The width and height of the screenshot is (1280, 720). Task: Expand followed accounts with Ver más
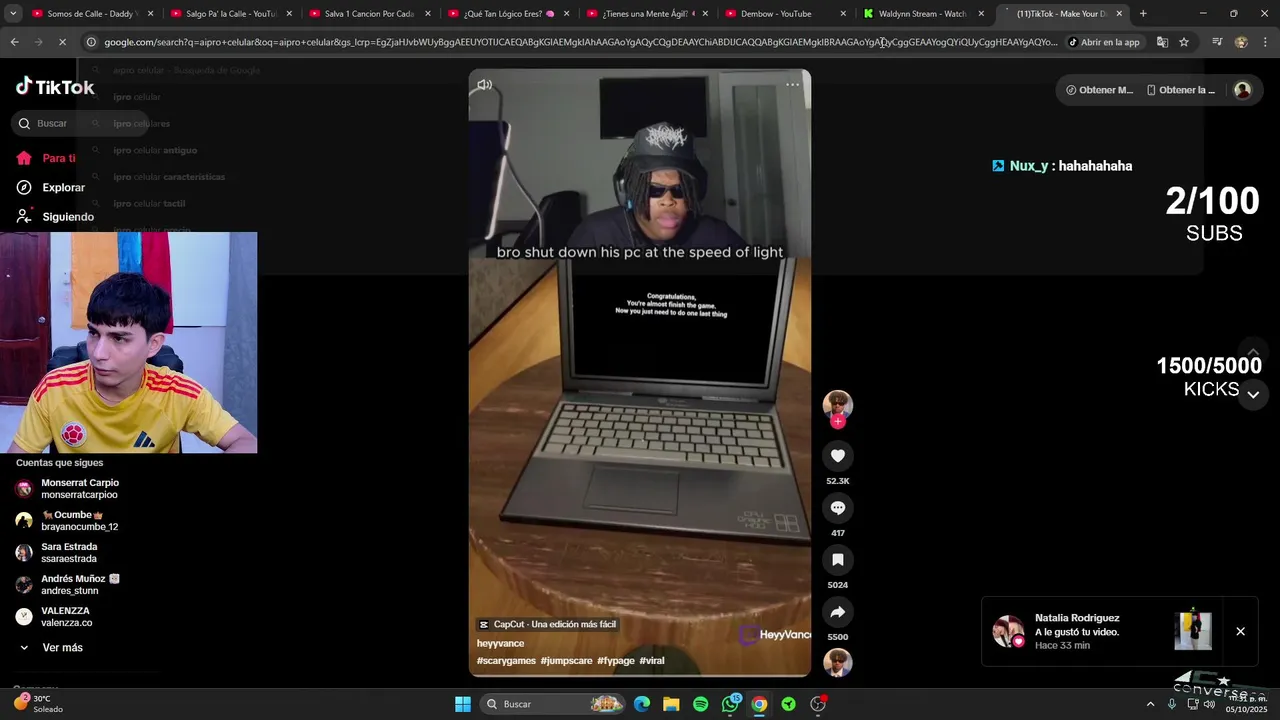pyautogui.click(x=50, y=648)
